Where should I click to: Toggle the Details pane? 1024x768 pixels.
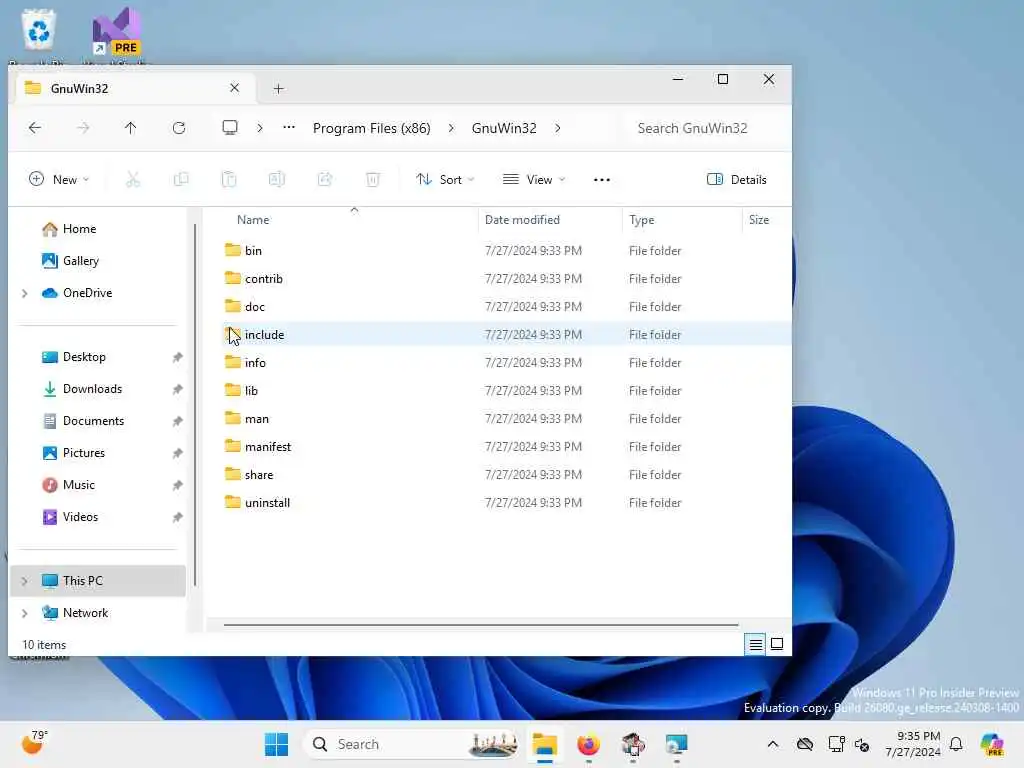(x=737, y=180)
